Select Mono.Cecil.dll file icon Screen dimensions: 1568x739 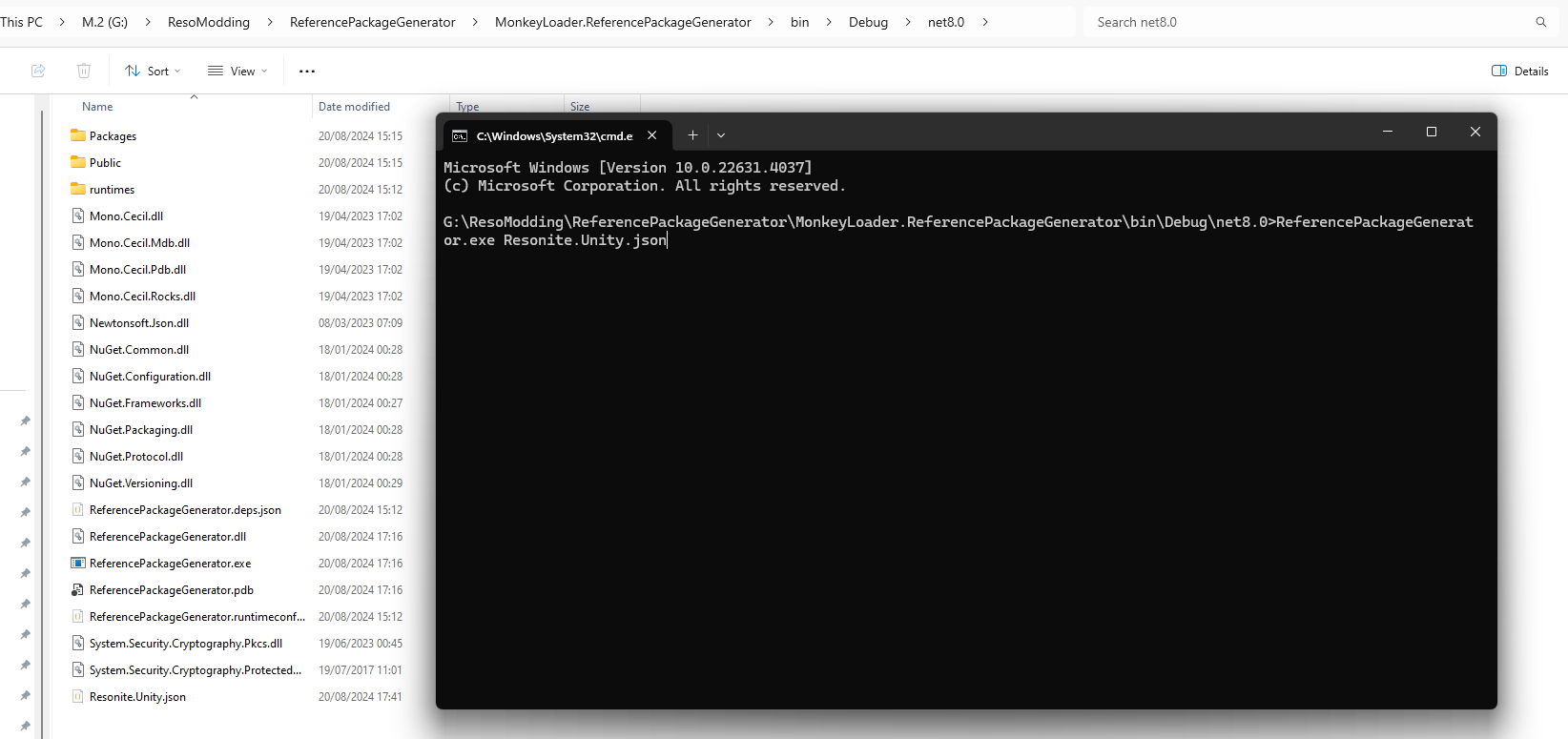pyautogui.click(x=78, y=216)
